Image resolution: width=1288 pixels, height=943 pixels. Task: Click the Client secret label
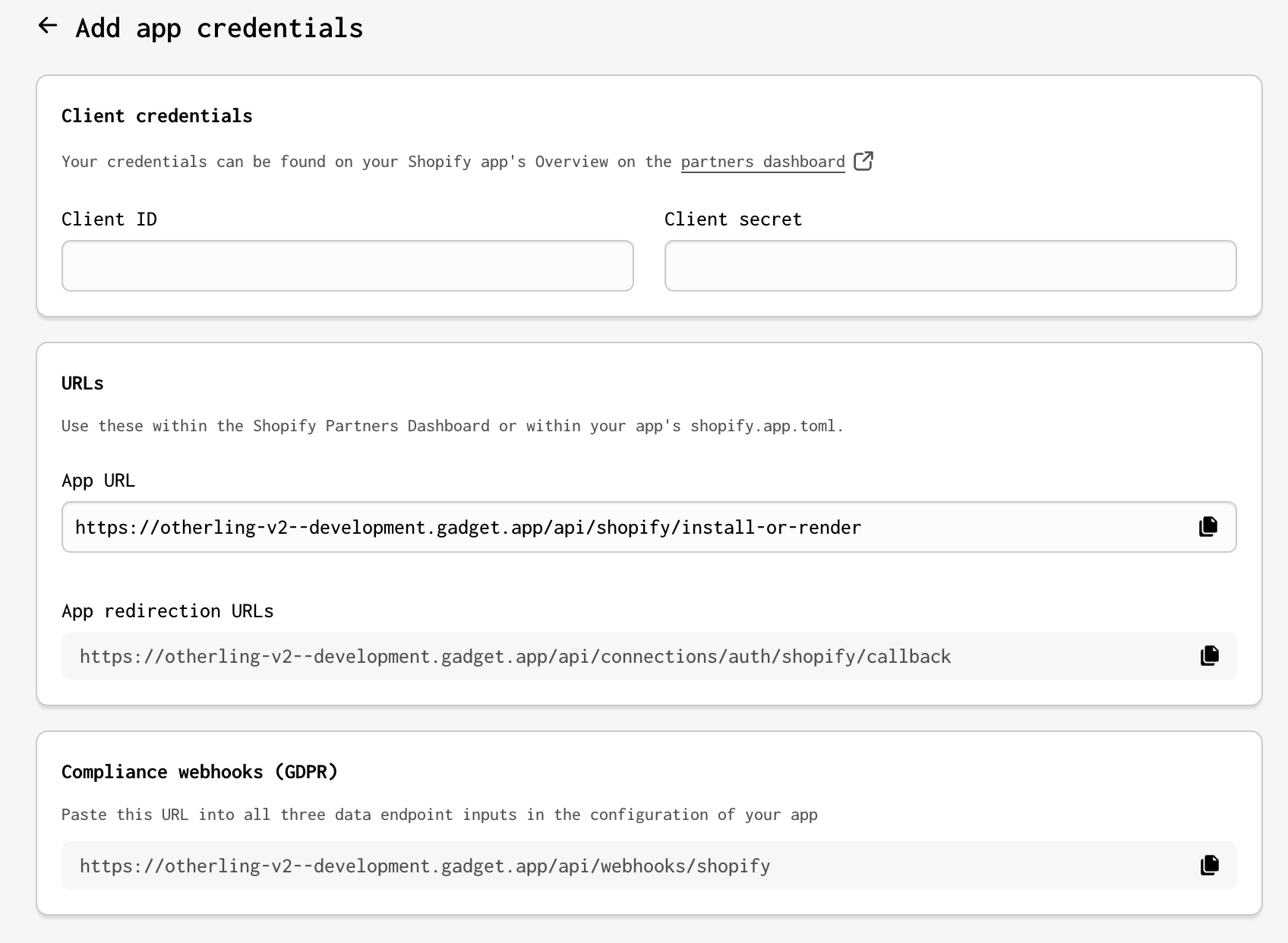tap(733, 219)
